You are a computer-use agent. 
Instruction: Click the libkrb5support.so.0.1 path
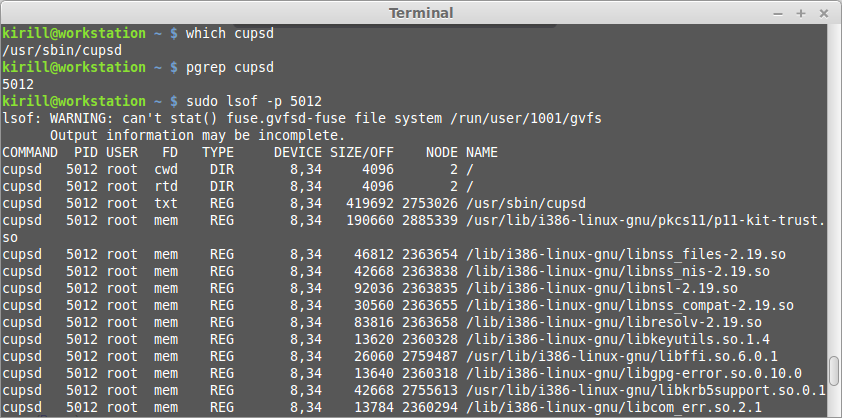coord(645,391)
